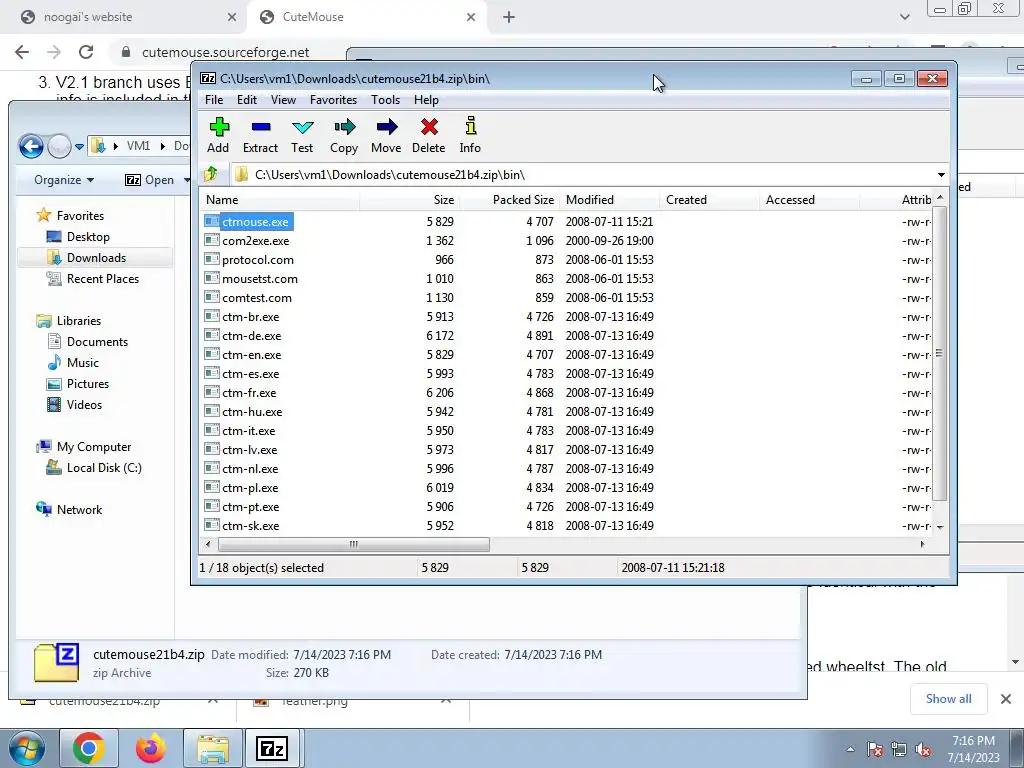Screen dimensions: 1024x768
Task: Sort by the Packed Size column
Action: coord(509,200)
